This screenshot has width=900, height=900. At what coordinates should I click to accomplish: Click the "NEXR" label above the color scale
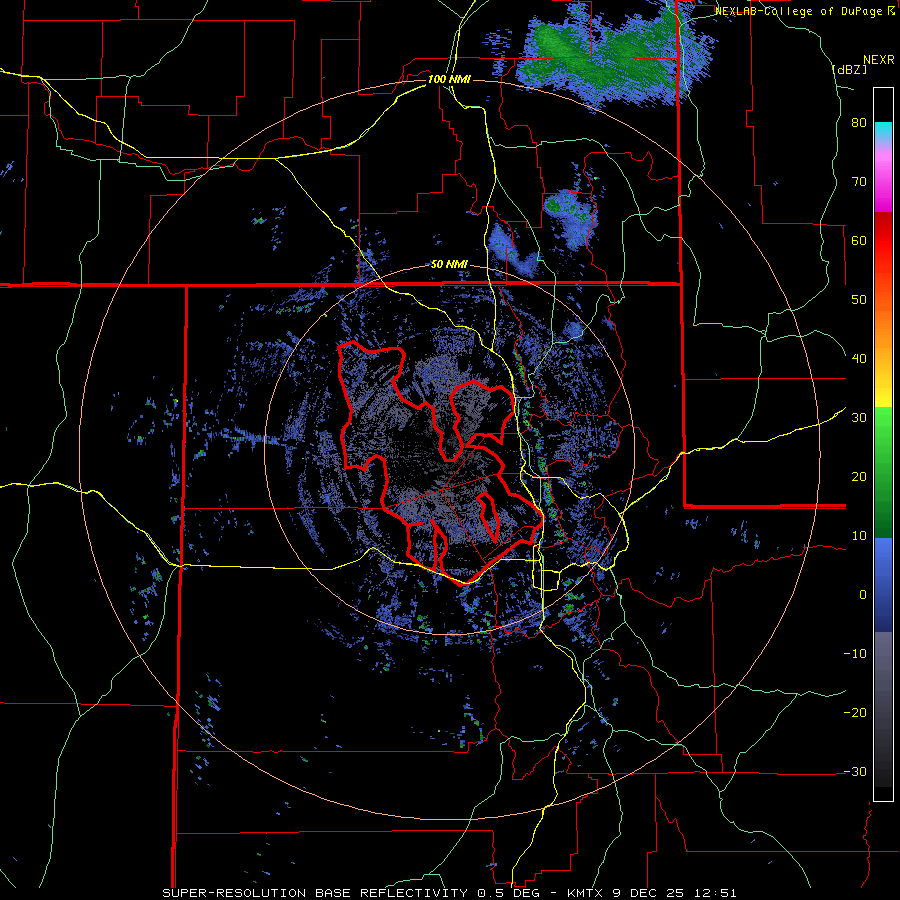(x=879, y=60)
